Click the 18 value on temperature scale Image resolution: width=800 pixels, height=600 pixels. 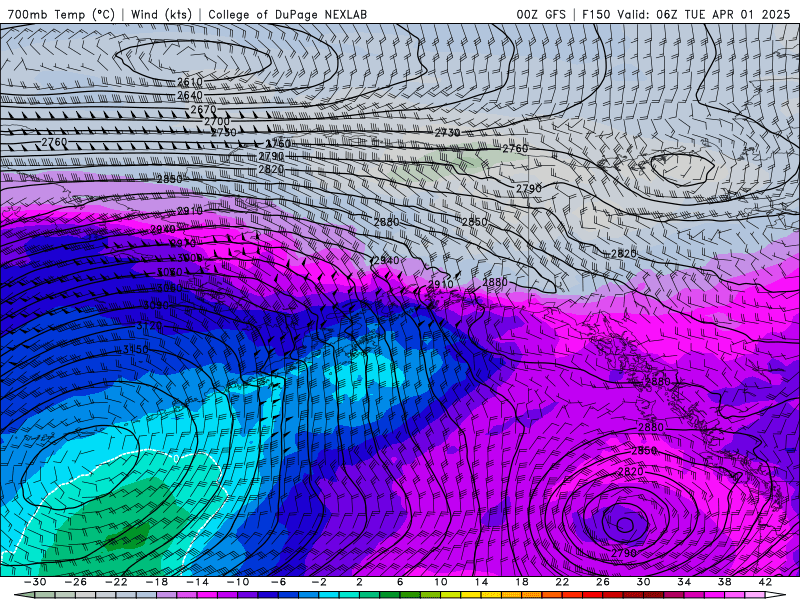coord(521,582)
